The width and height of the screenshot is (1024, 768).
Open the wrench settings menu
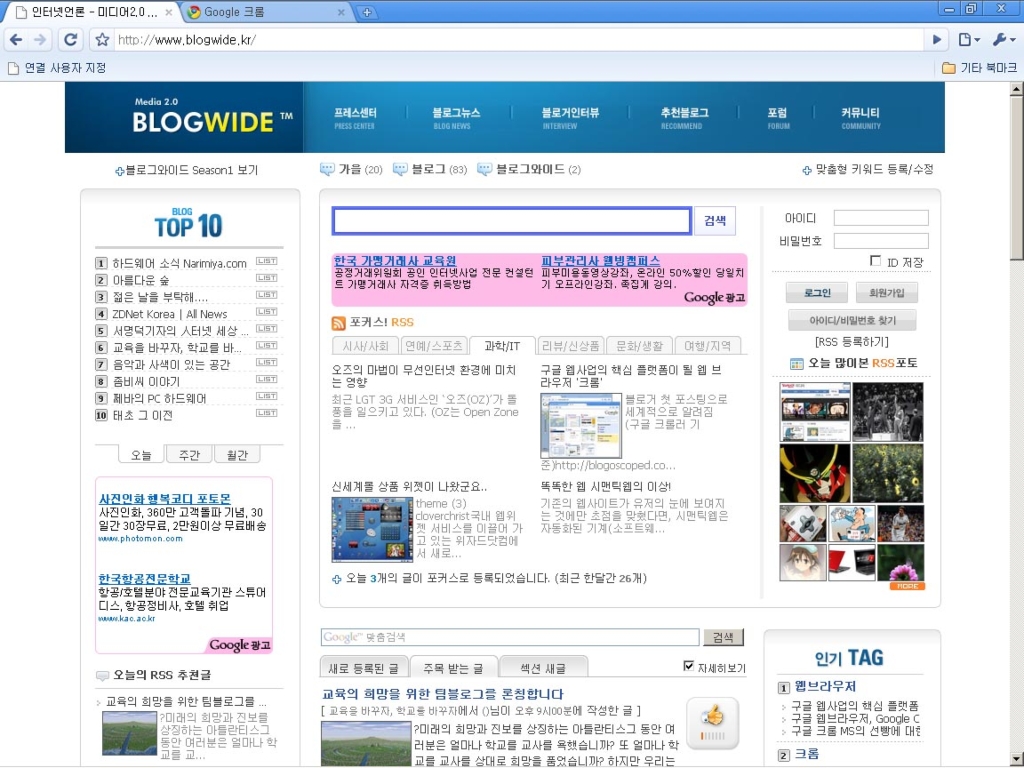[1004, 40]
